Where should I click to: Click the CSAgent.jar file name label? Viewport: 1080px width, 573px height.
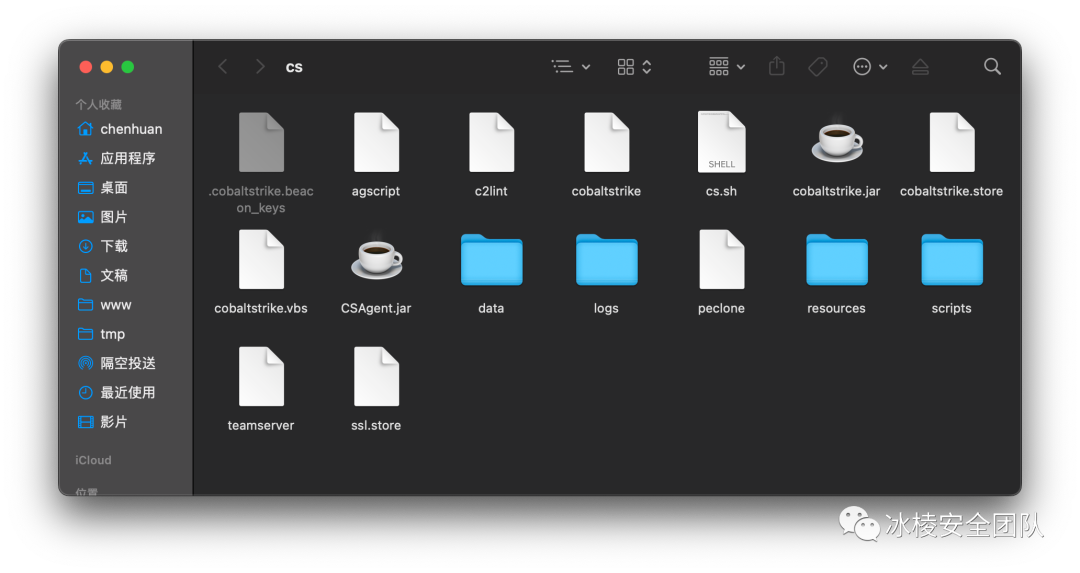(x=376, y=309)
